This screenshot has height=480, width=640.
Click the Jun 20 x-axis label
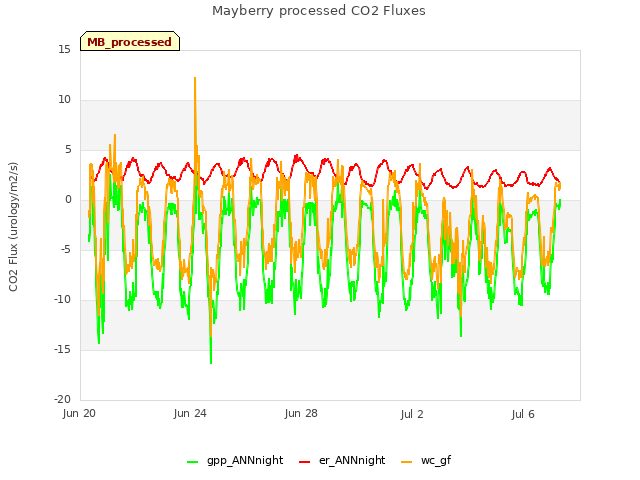(x=79, y=413)
